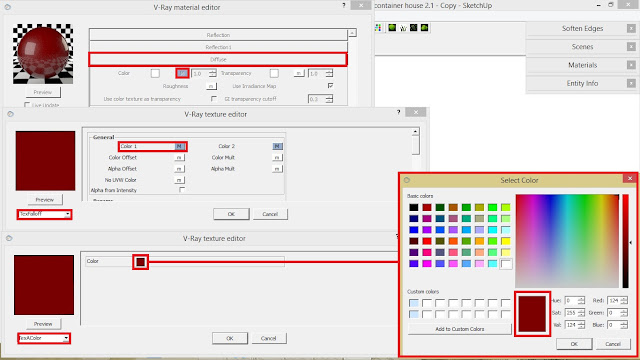The width and height of the screenshot is (640, 360).
Task: Open the TexFalloff texture type dropdown
Action: [x=44, y=214]
